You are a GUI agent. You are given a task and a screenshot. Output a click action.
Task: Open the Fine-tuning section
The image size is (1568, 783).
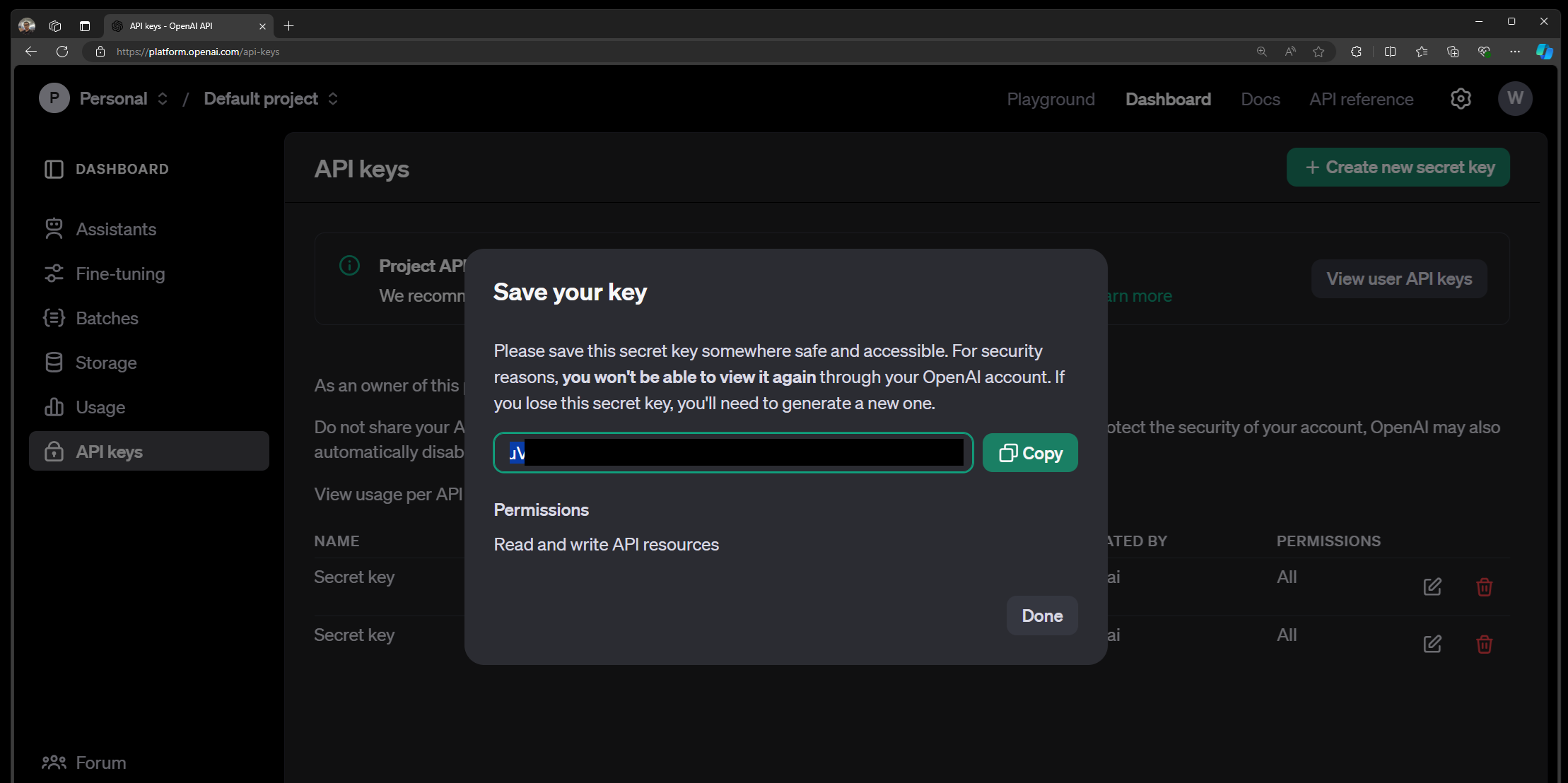tap(120, 273)
